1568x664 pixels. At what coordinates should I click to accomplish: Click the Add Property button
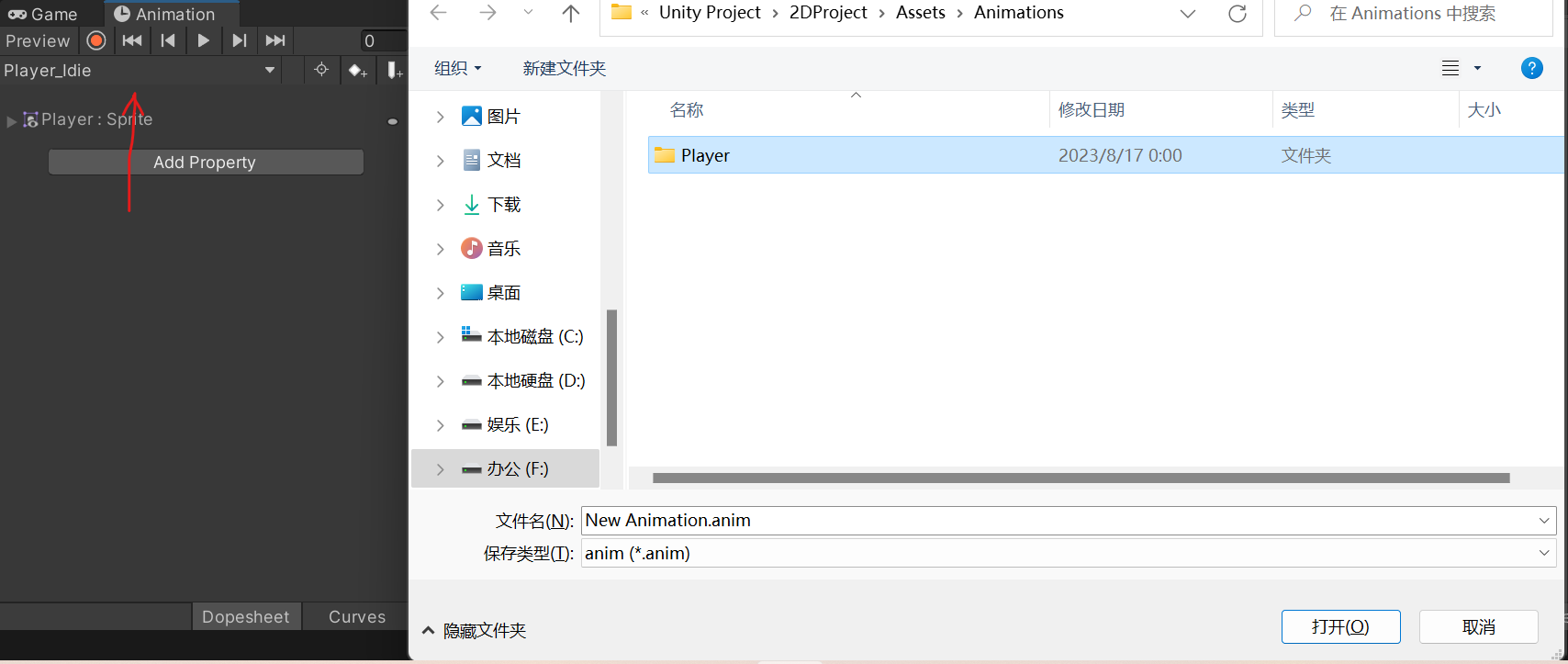[205, 163]
